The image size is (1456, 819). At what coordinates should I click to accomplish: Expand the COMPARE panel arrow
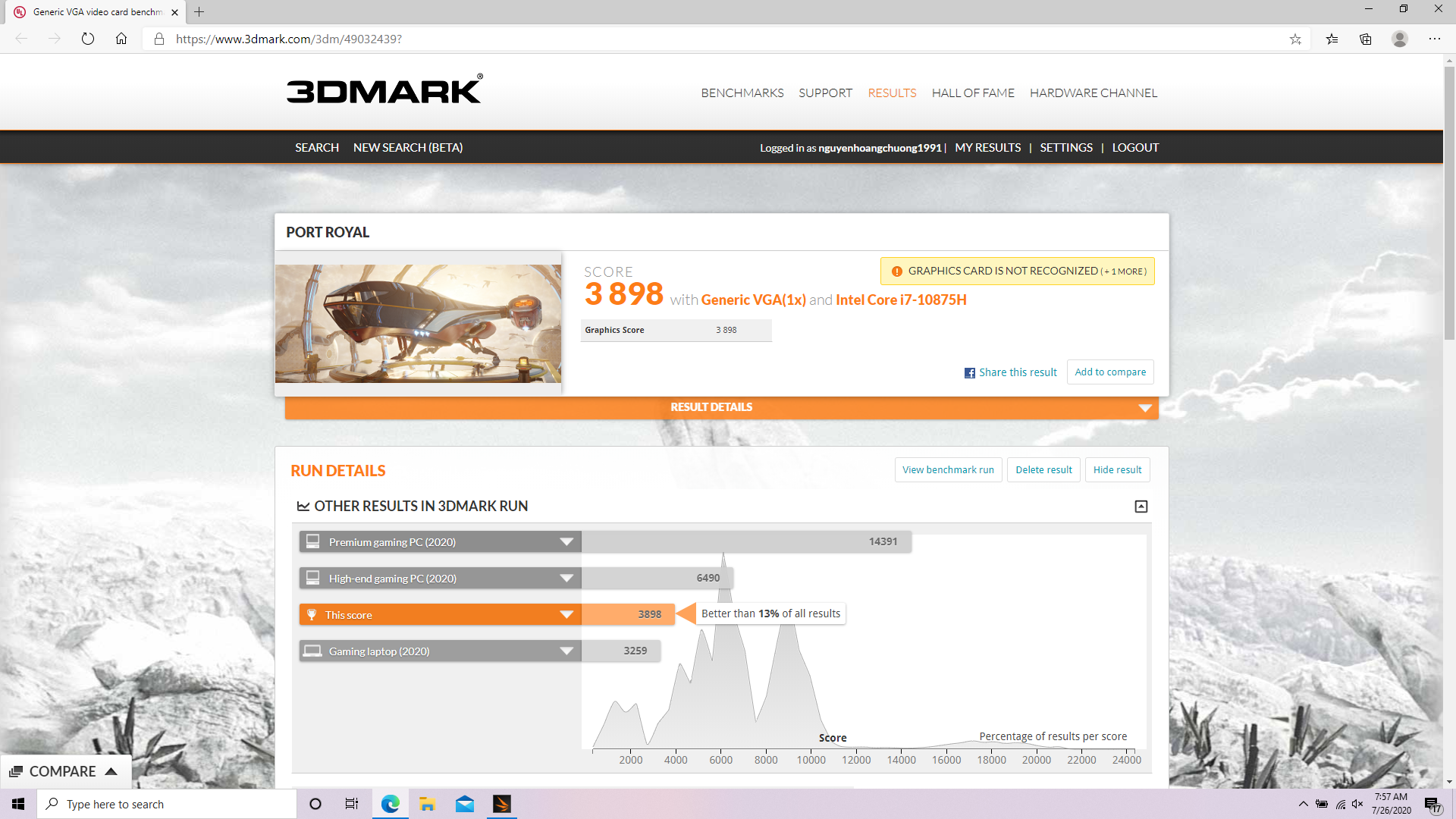pyautogui.click(x=111, y=771)
